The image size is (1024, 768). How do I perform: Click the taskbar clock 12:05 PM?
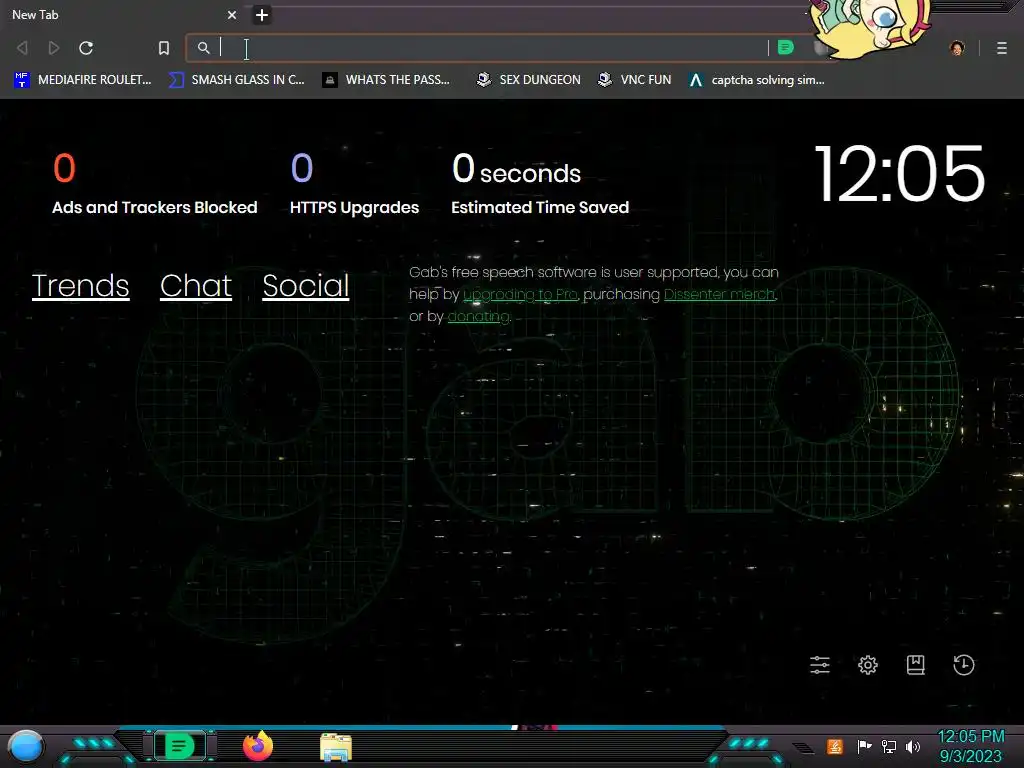pyautogui.click(x=971, y=737)
